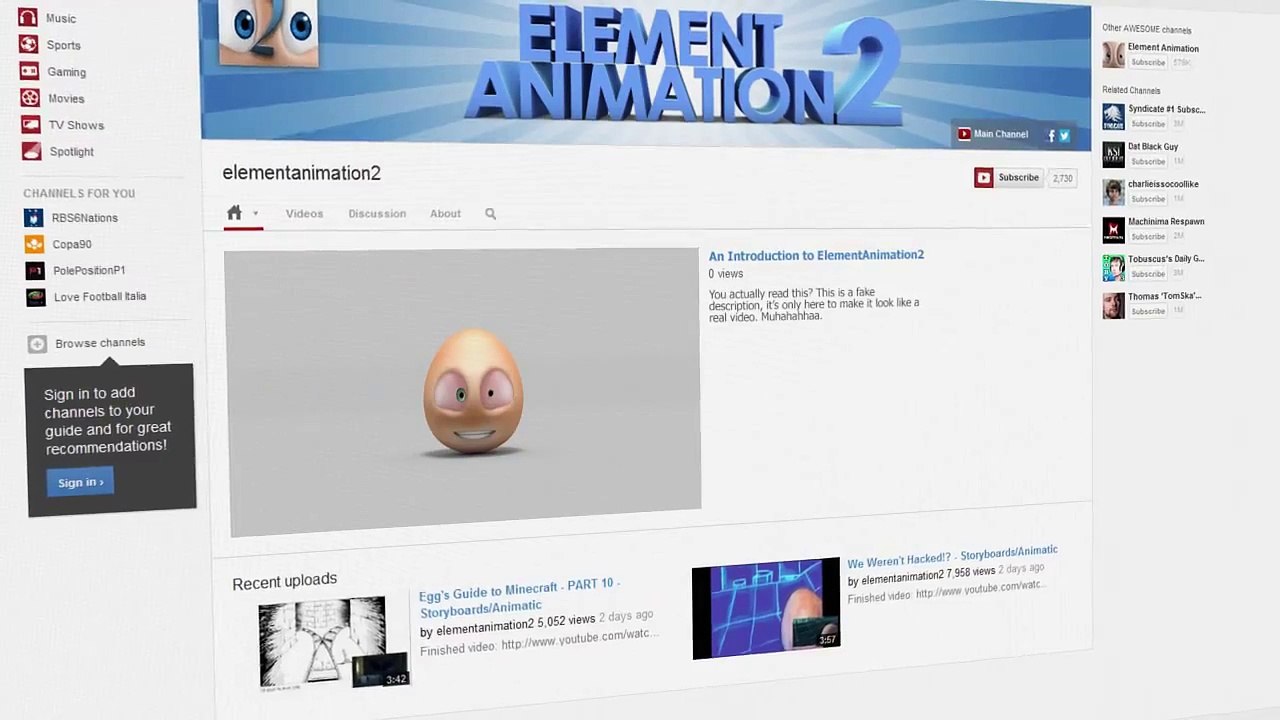The height and width of the screenshot is (720, 1280).
Task: Open RBS6Nations channel avatar
Action: point(35,217)
